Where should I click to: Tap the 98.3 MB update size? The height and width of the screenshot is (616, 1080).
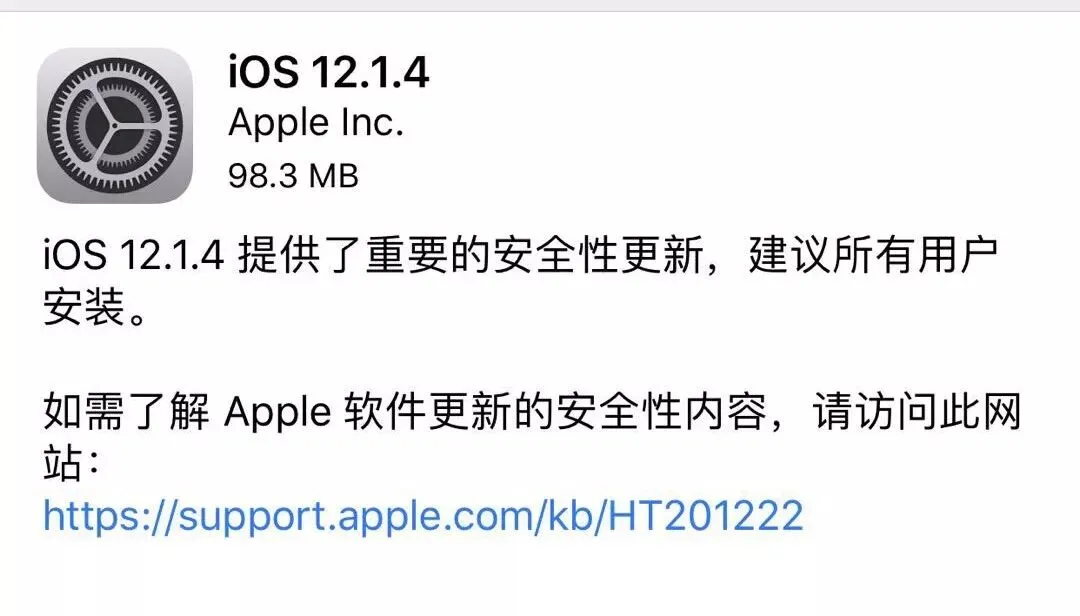tap(293, 176)
